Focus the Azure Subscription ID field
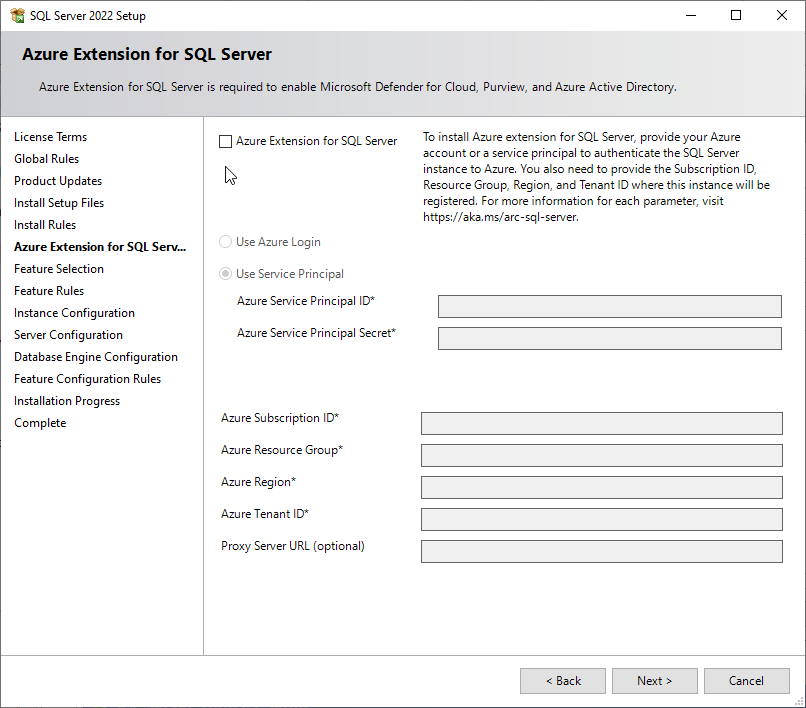Image resolution: width=806 pixels, height=708 pixels. (x=601, y=423)
